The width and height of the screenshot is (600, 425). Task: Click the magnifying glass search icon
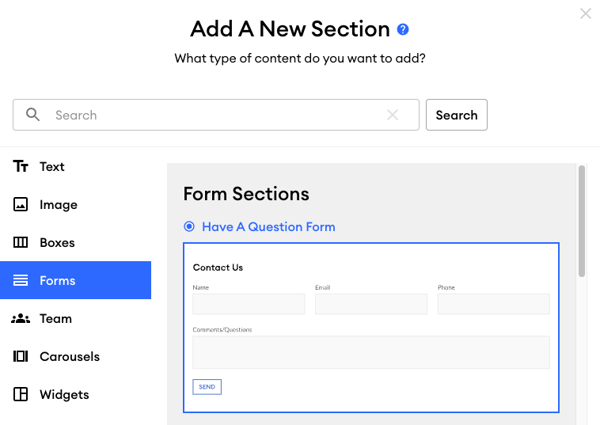tap(33, 114)
